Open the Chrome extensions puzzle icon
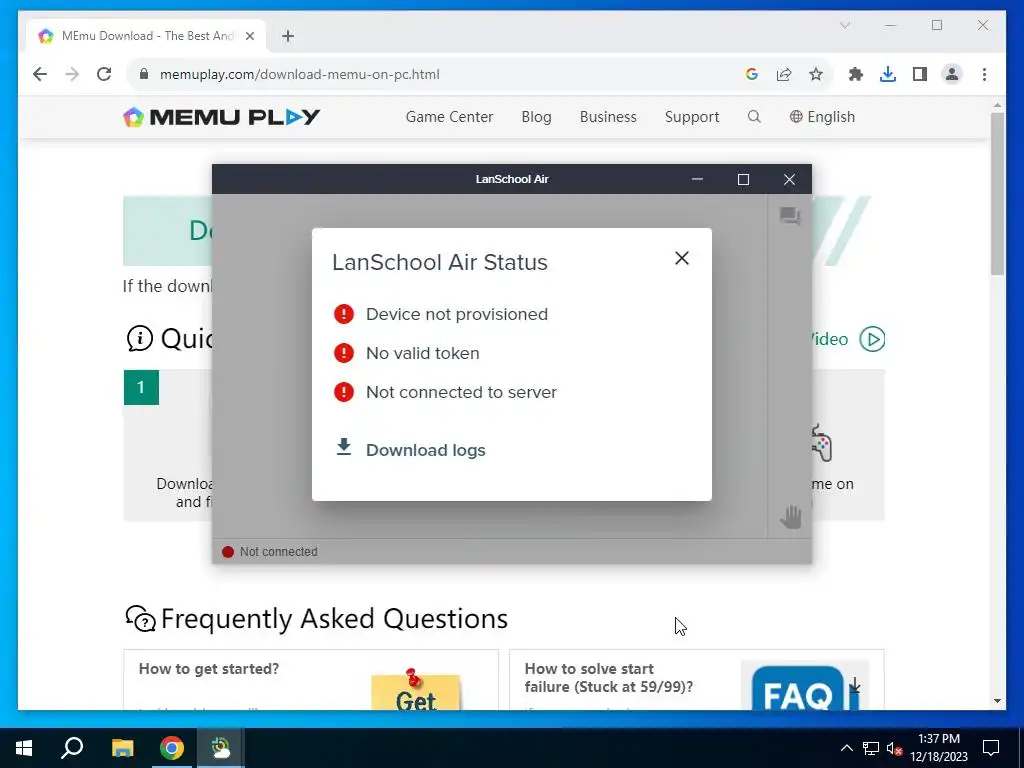The height and width of the screenshot is (768, 1024). [856, 74]
